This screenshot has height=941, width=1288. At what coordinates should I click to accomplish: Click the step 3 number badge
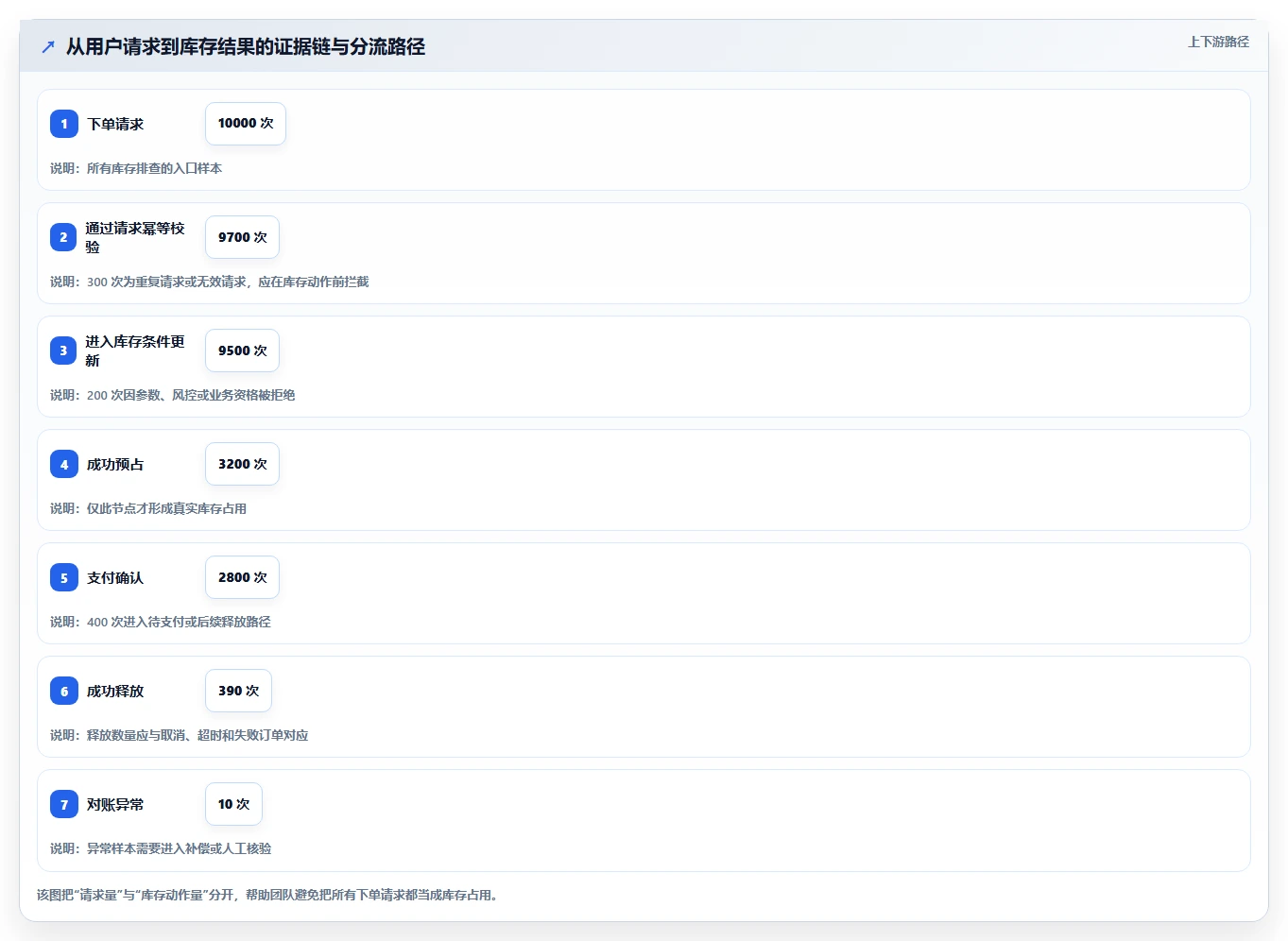pos(64,351)
